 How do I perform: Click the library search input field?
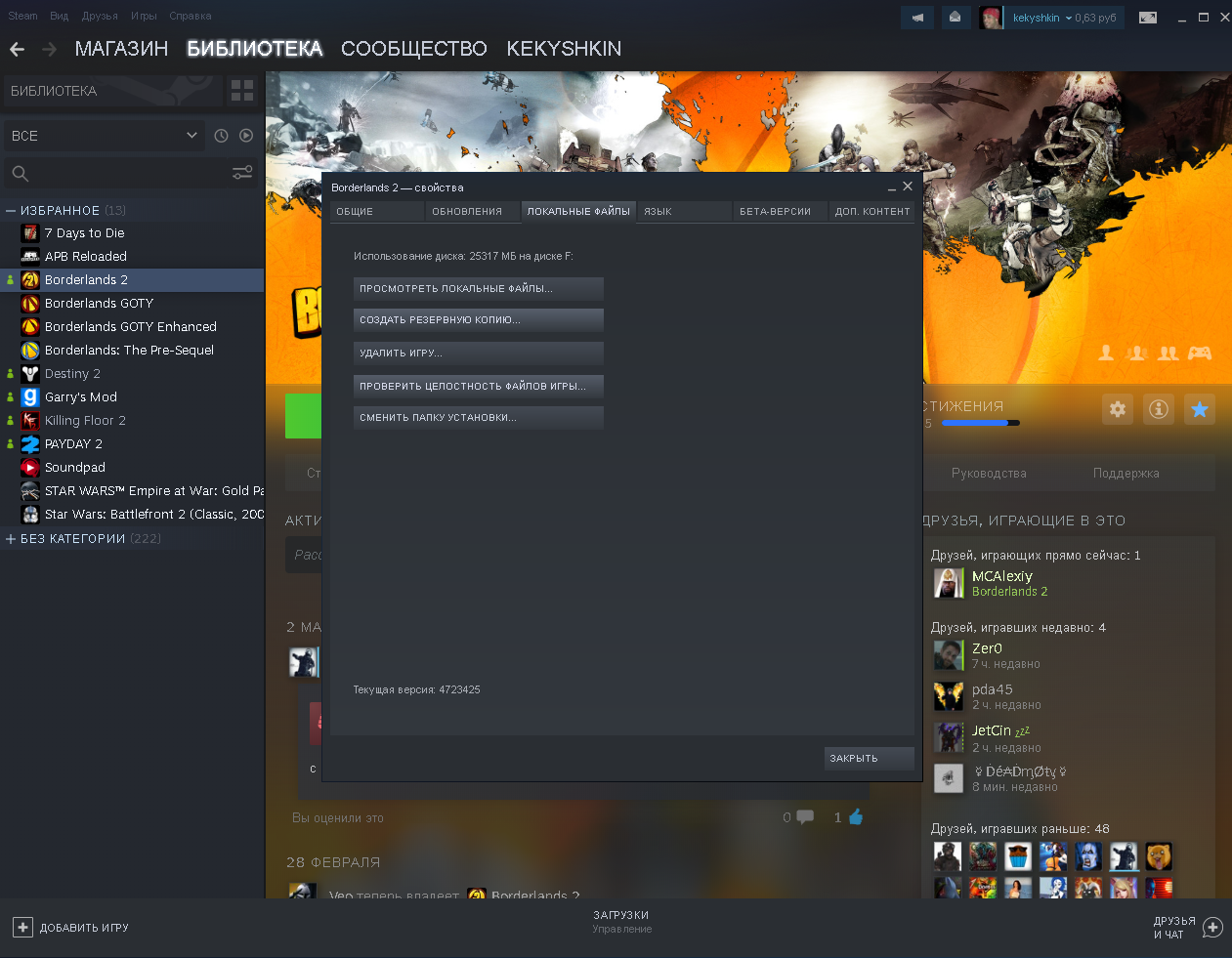coord(129,174)
